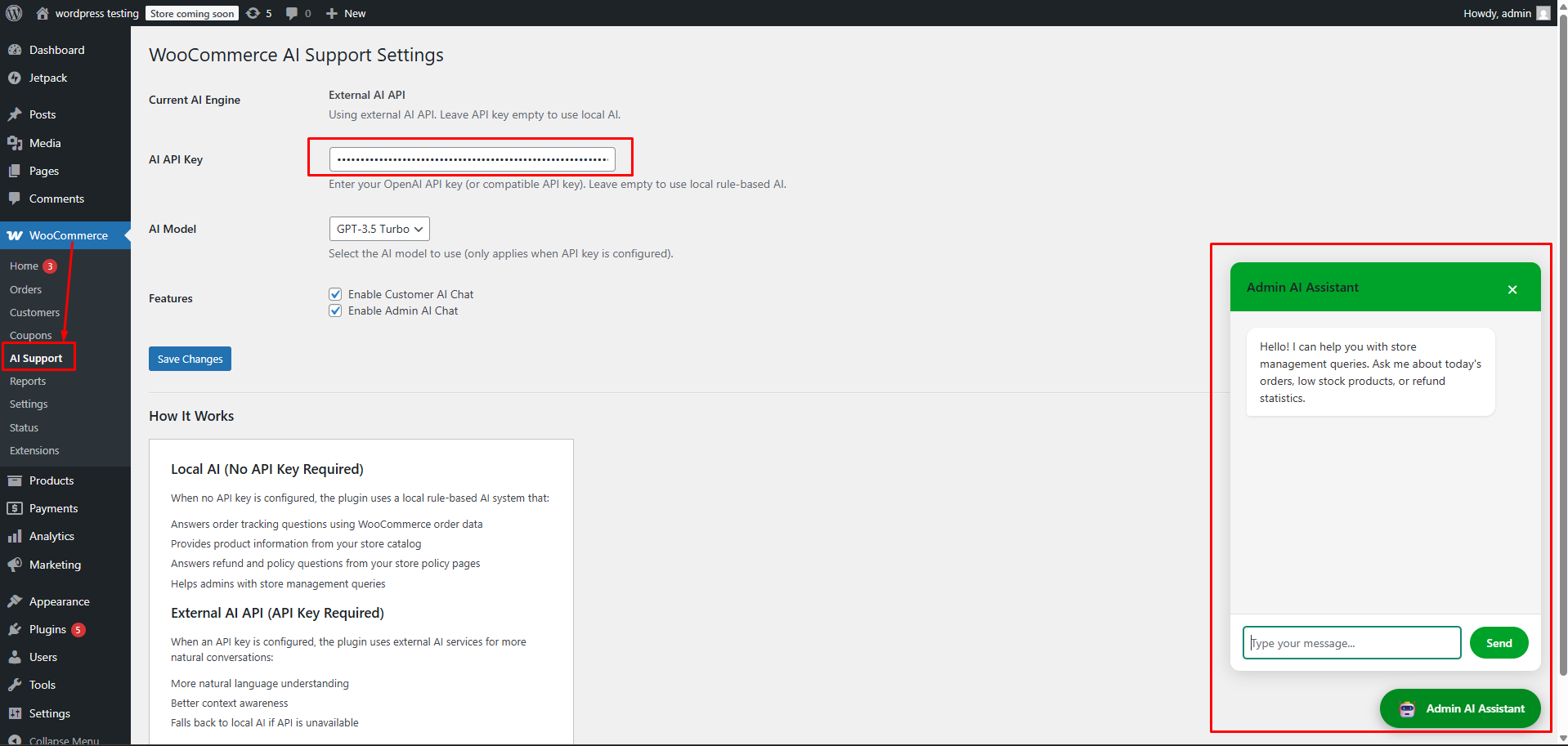
Task: Open the Howdy, admin account menu
Action: pos(1505,13)
